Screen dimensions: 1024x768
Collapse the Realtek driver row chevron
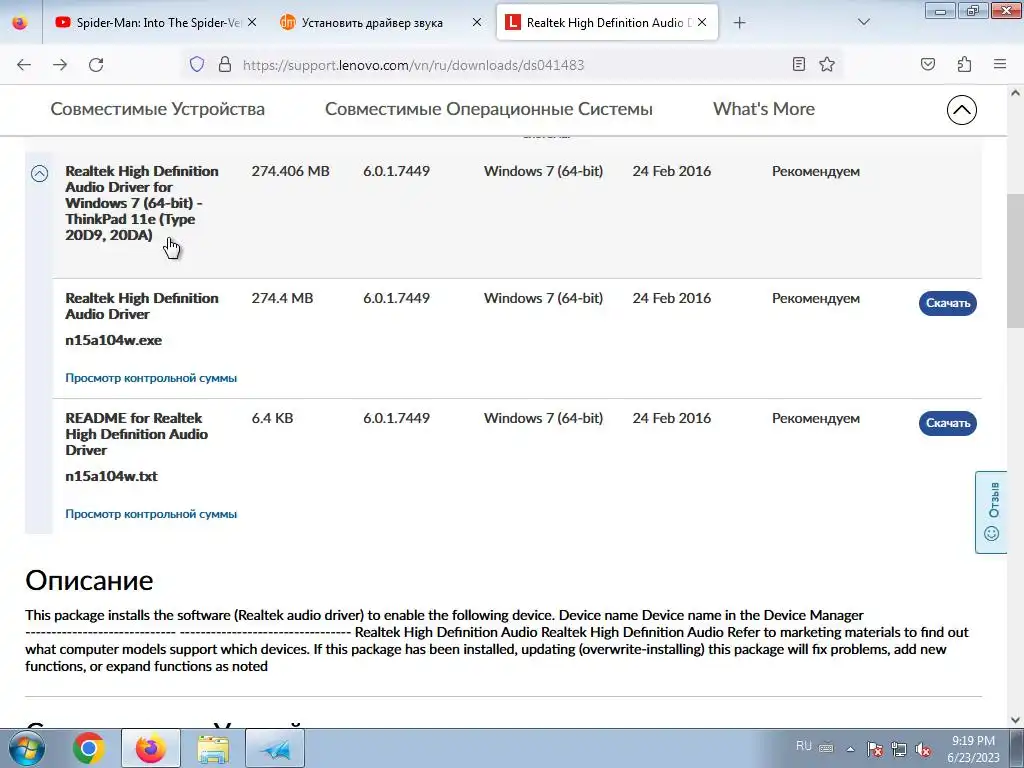[39, 173]
